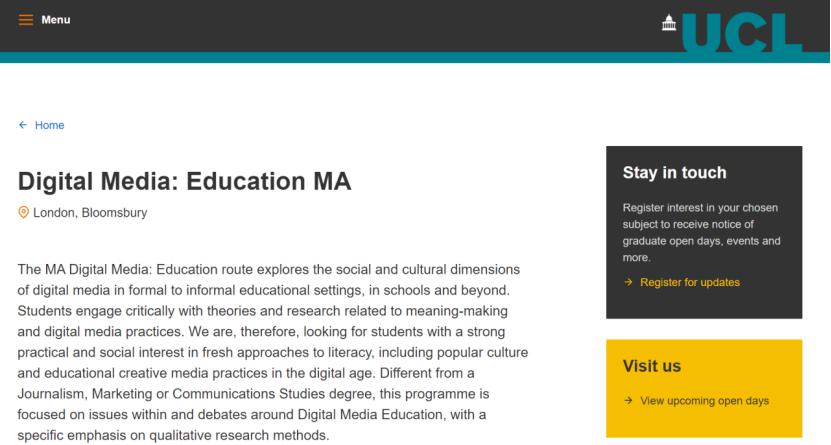Click the Register interest description text

[701, 233]
